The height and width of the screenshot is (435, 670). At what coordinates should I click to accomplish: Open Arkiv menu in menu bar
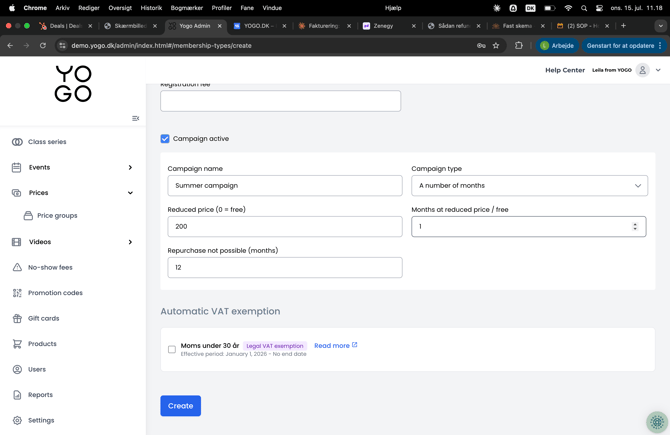pos(62,8)
